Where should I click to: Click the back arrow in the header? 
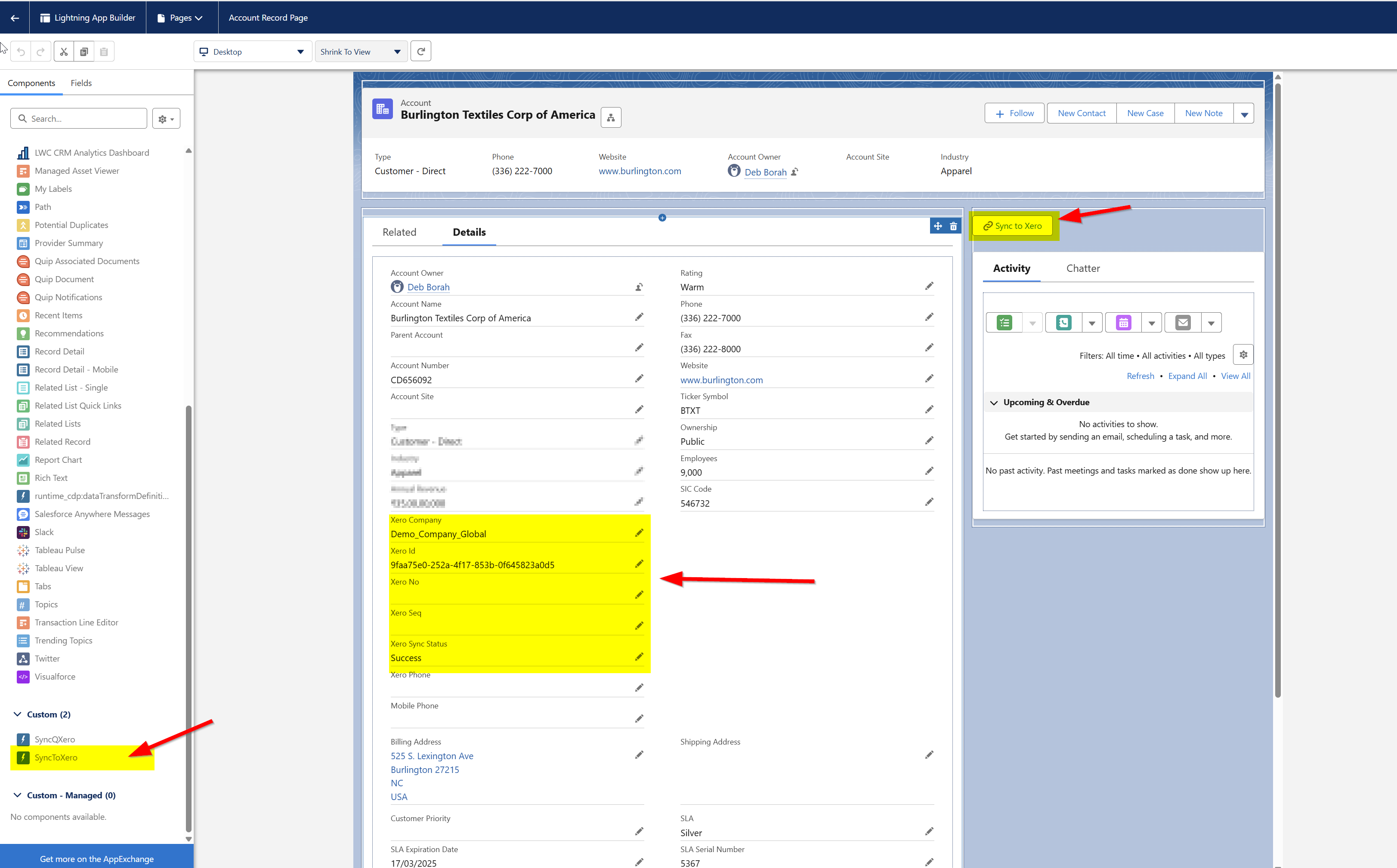15,18
